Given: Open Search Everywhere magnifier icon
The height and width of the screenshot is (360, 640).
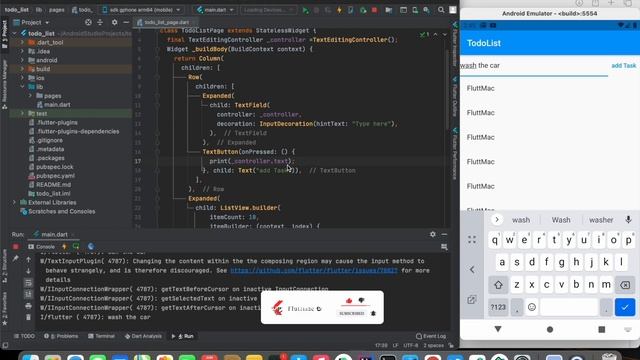Looking at the screenshot, I should 441,10.
